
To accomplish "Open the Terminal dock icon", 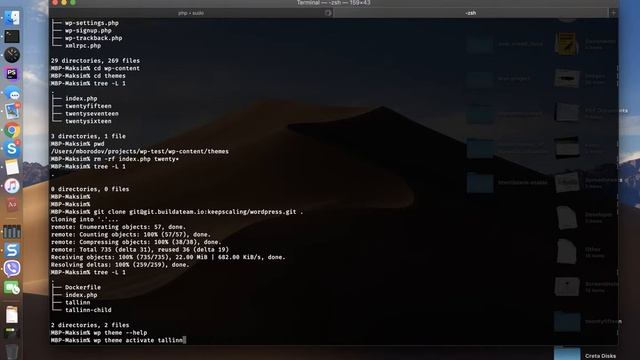I will pos(12,36).
